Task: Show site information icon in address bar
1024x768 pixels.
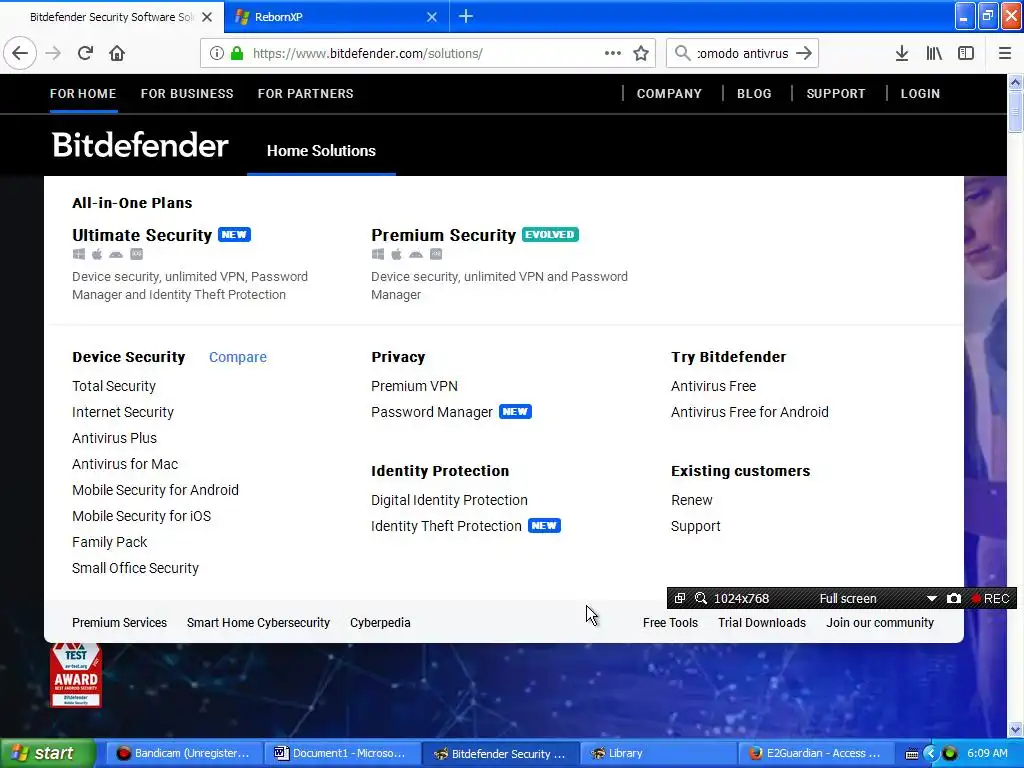Action: (x=216, y=53)
